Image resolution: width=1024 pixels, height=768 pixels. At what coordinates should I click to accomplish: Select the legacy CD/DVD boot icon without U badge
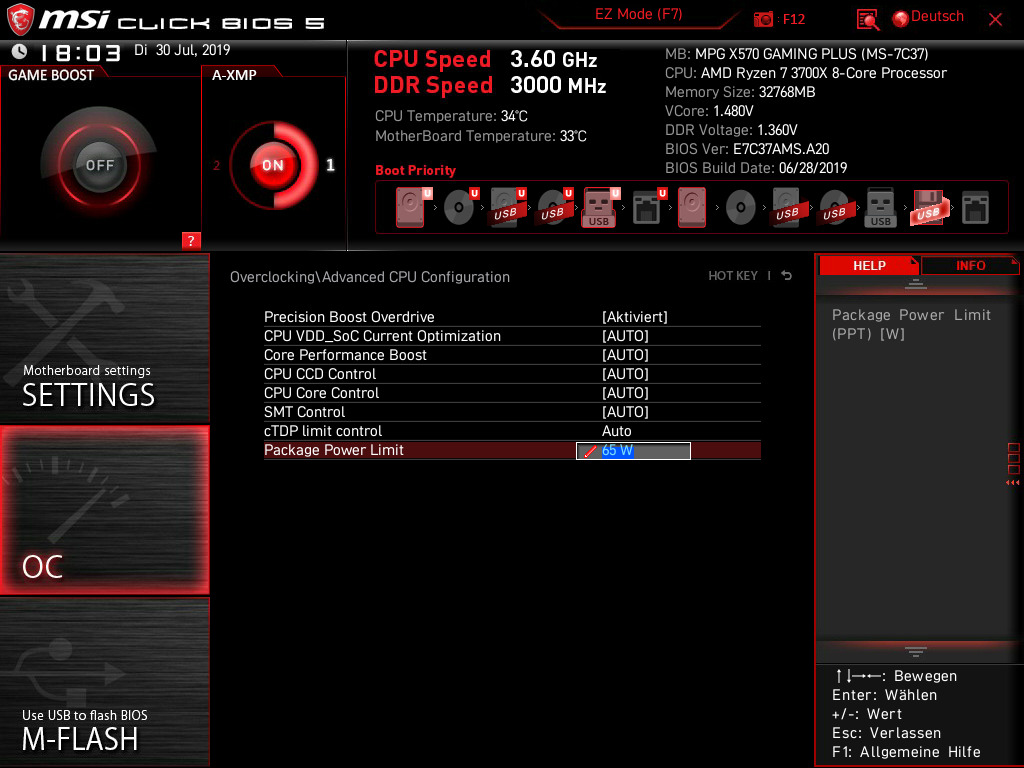point(741,208)
